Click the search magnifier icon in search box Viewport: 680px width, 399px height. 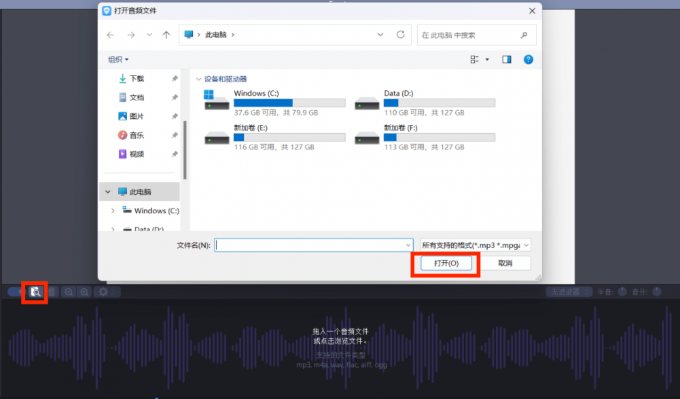coord(524,35)
